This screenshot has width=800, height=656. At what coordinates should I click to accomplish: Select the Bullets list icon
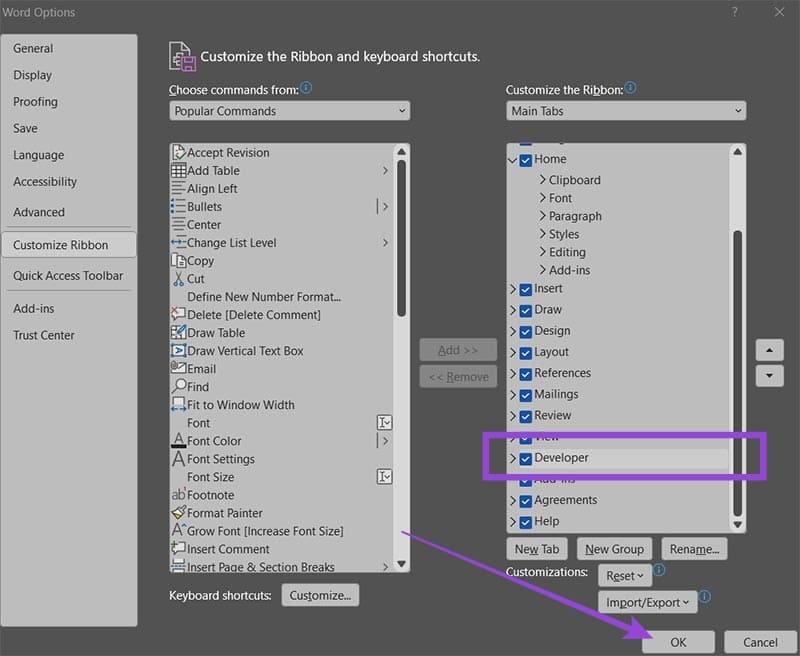[178, 207]
